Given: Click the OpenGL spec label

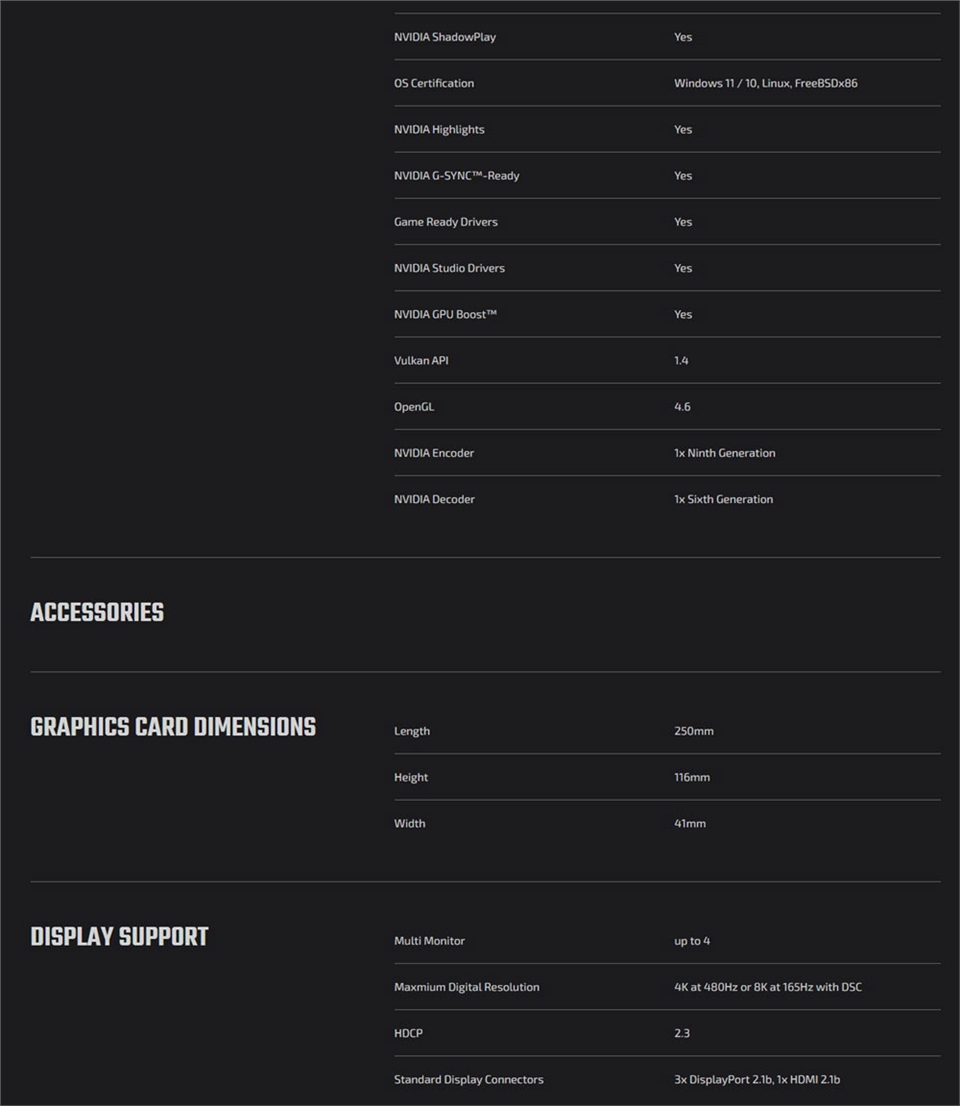Looking at the screenshot, I should click(414, 407).
